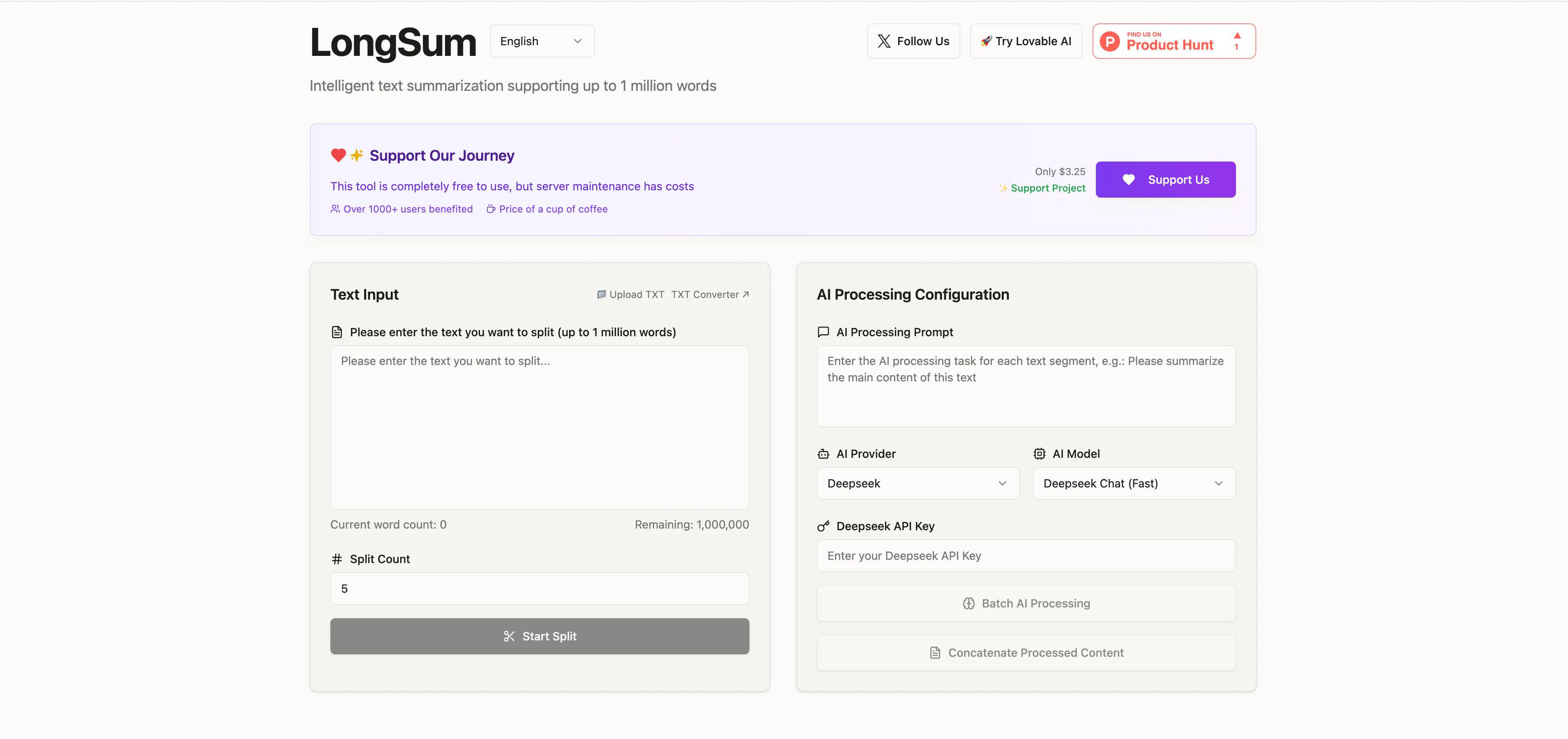Click the chip icon beside AI Model
The width and height of the screenshot is (1568, 739).
point(1040,454)
